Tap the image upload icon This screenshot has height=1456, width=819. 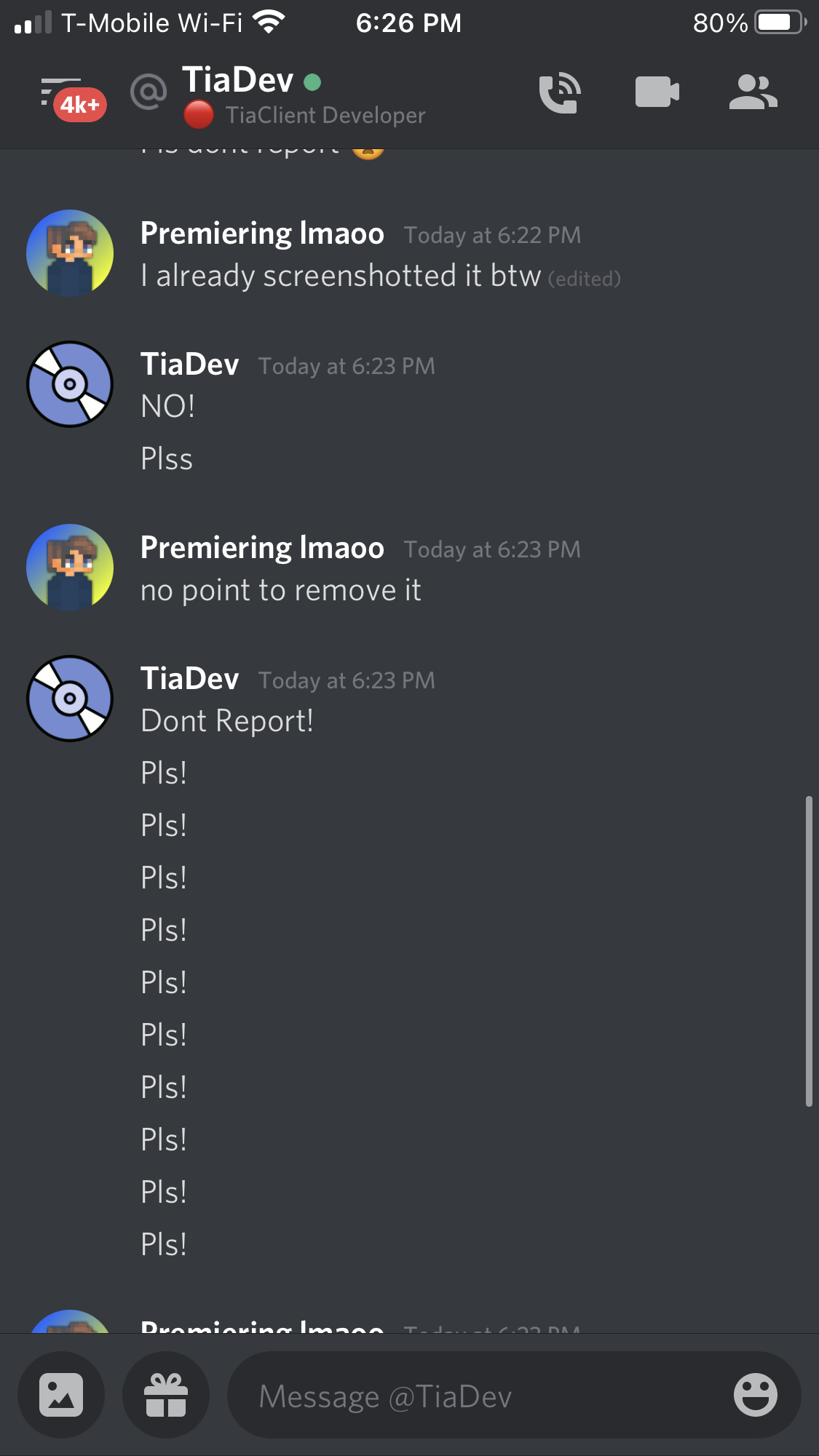61,1395
